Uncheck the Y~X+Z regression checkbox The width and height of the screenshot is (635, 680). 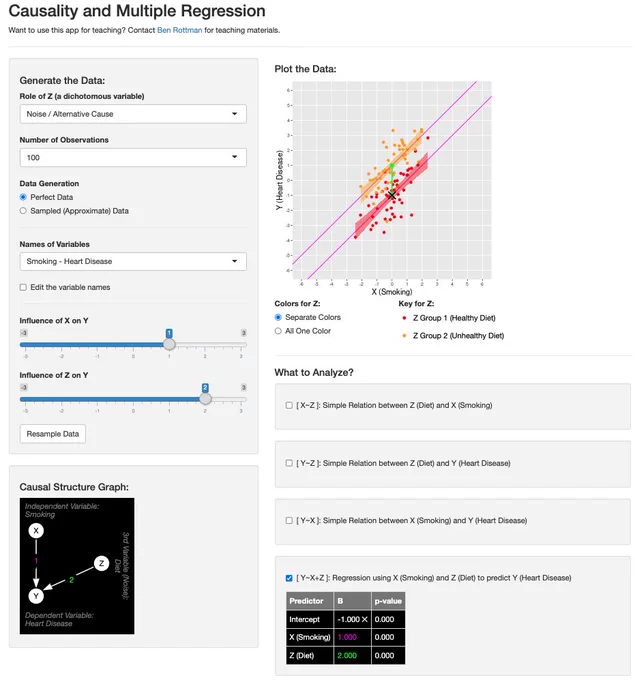point(289,578)
